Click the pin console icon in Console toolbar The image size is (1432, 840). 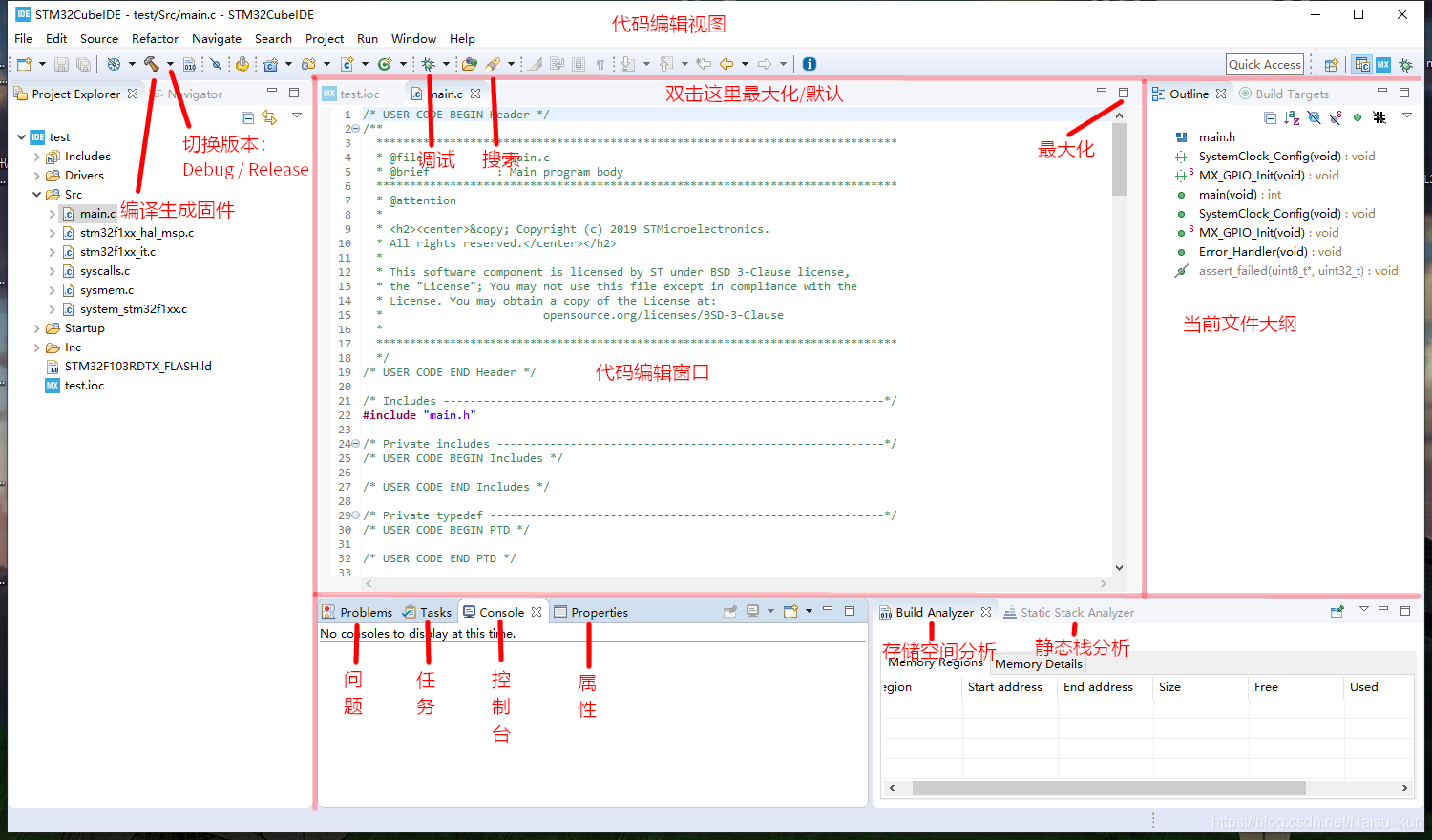tap(730, 611)
